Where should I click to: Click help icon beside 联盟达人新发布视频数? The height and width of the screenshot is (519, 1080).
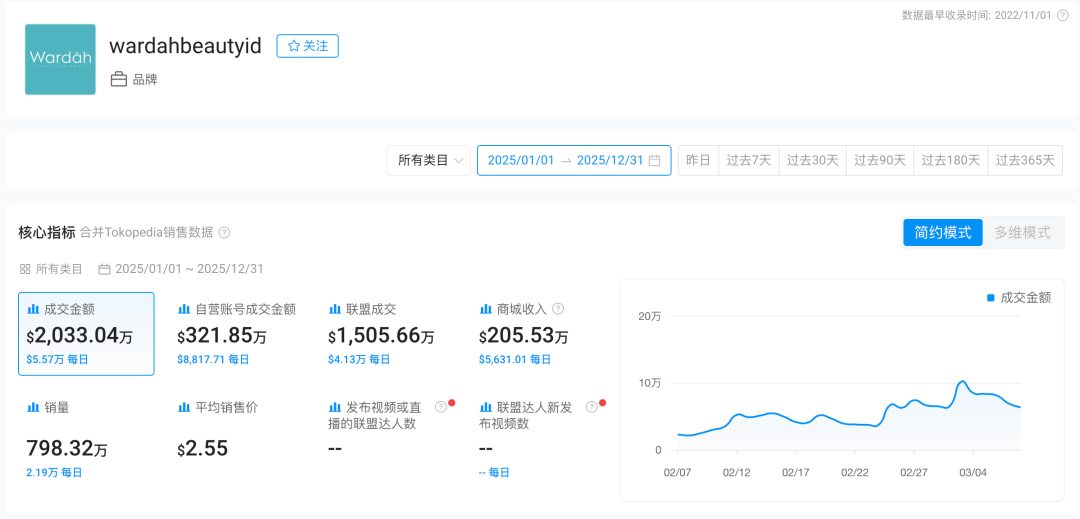pos(591,407)
